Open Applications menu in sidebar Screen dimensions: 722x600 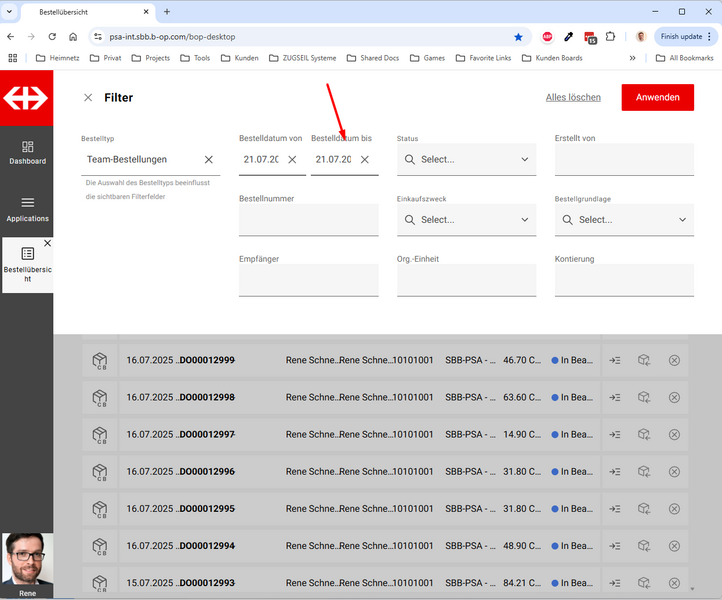[27, 209]
